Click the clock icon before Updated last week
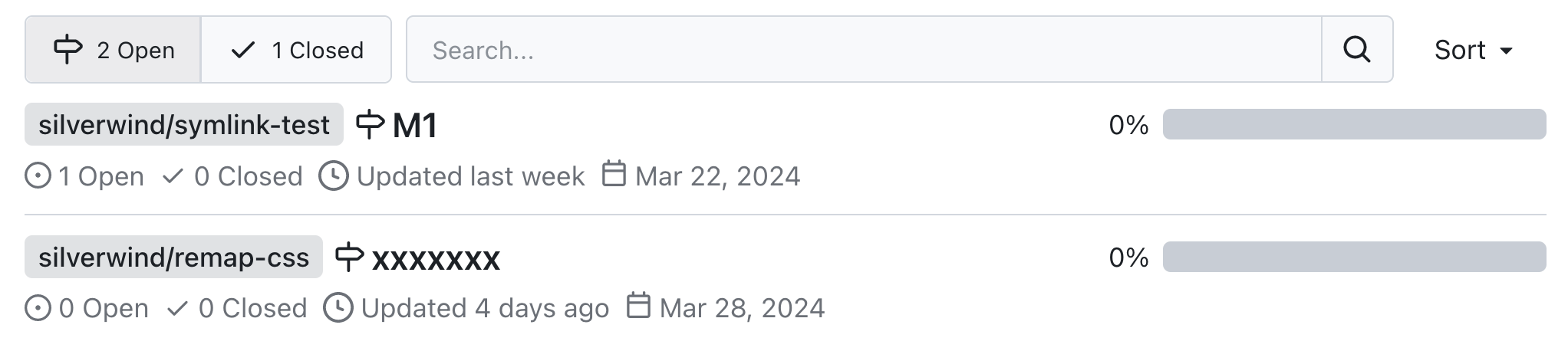 [x=334, y=175]
